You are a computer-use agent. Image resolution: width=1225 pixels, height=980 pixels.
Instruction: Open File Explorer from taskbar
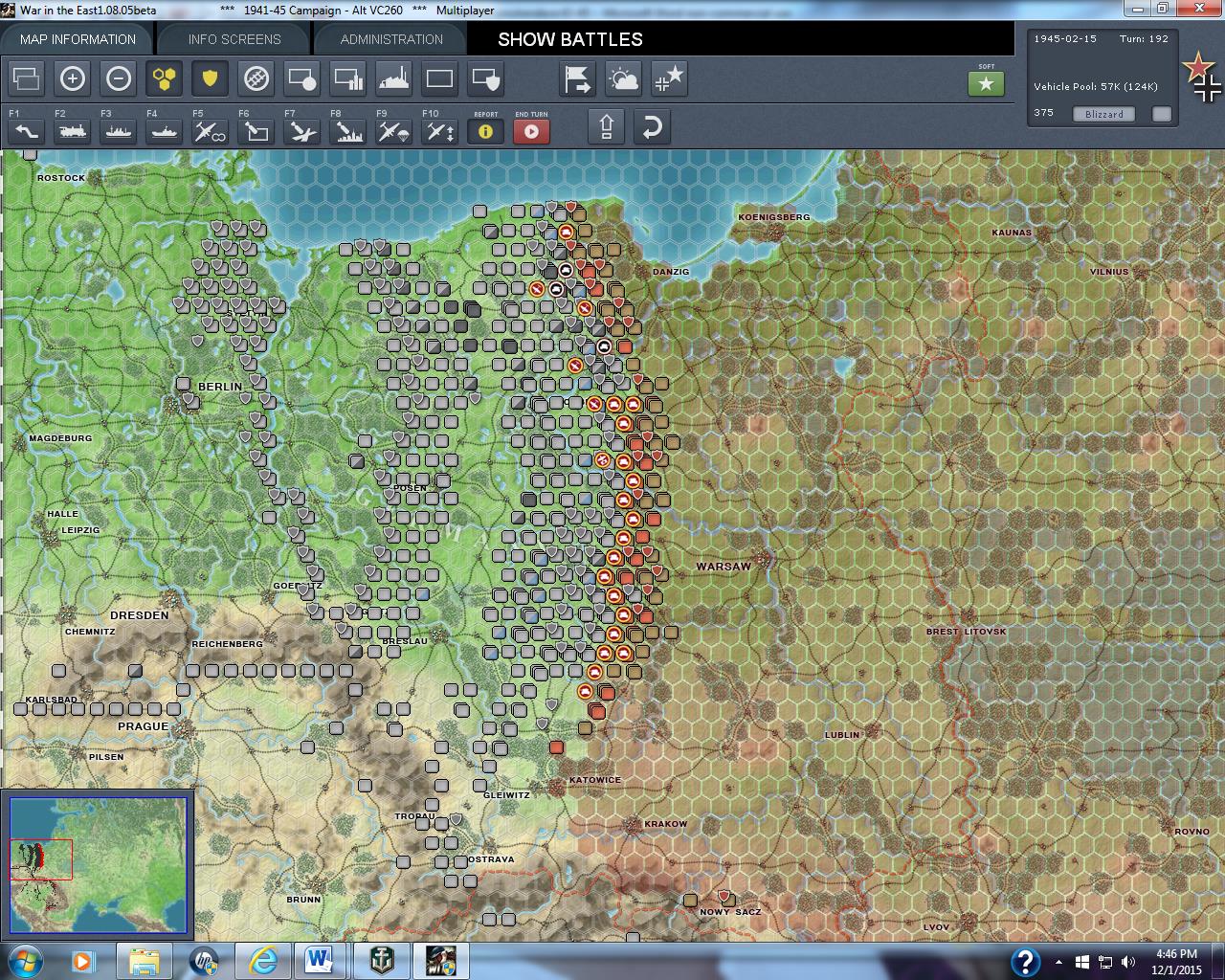tap(145, 961)
